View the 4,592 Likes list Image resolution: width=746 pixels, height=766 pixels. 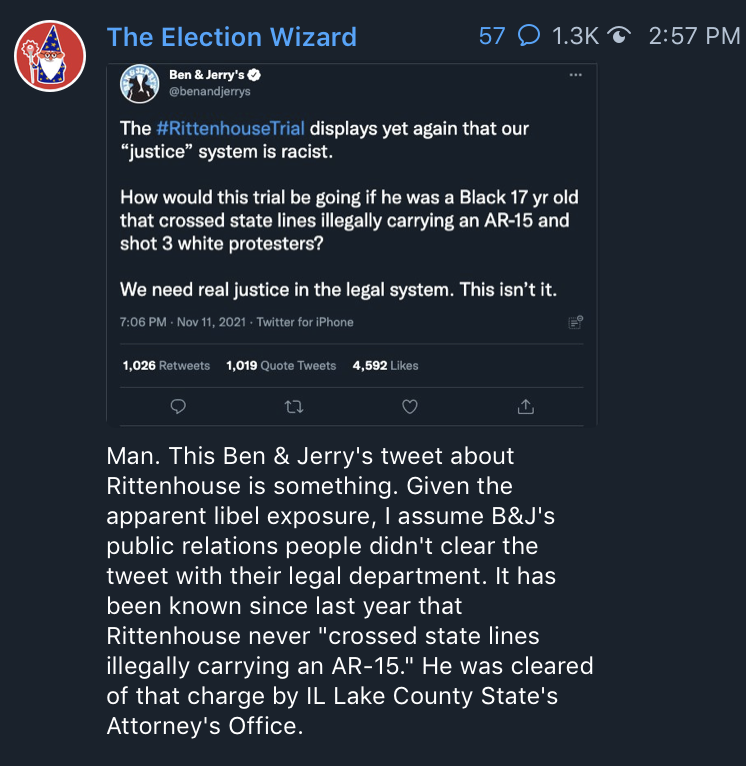point(385,366)
